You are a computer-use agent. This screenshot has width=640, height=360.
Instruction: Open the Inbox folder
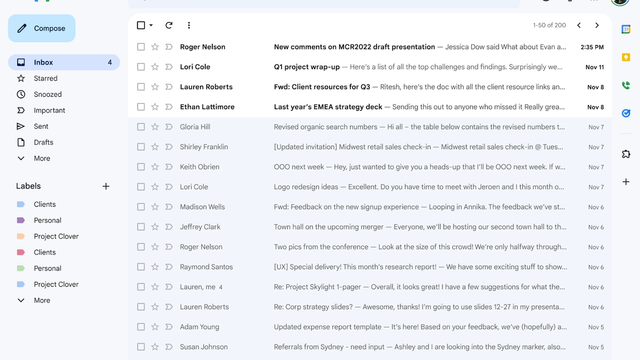(x=64, y=62)
